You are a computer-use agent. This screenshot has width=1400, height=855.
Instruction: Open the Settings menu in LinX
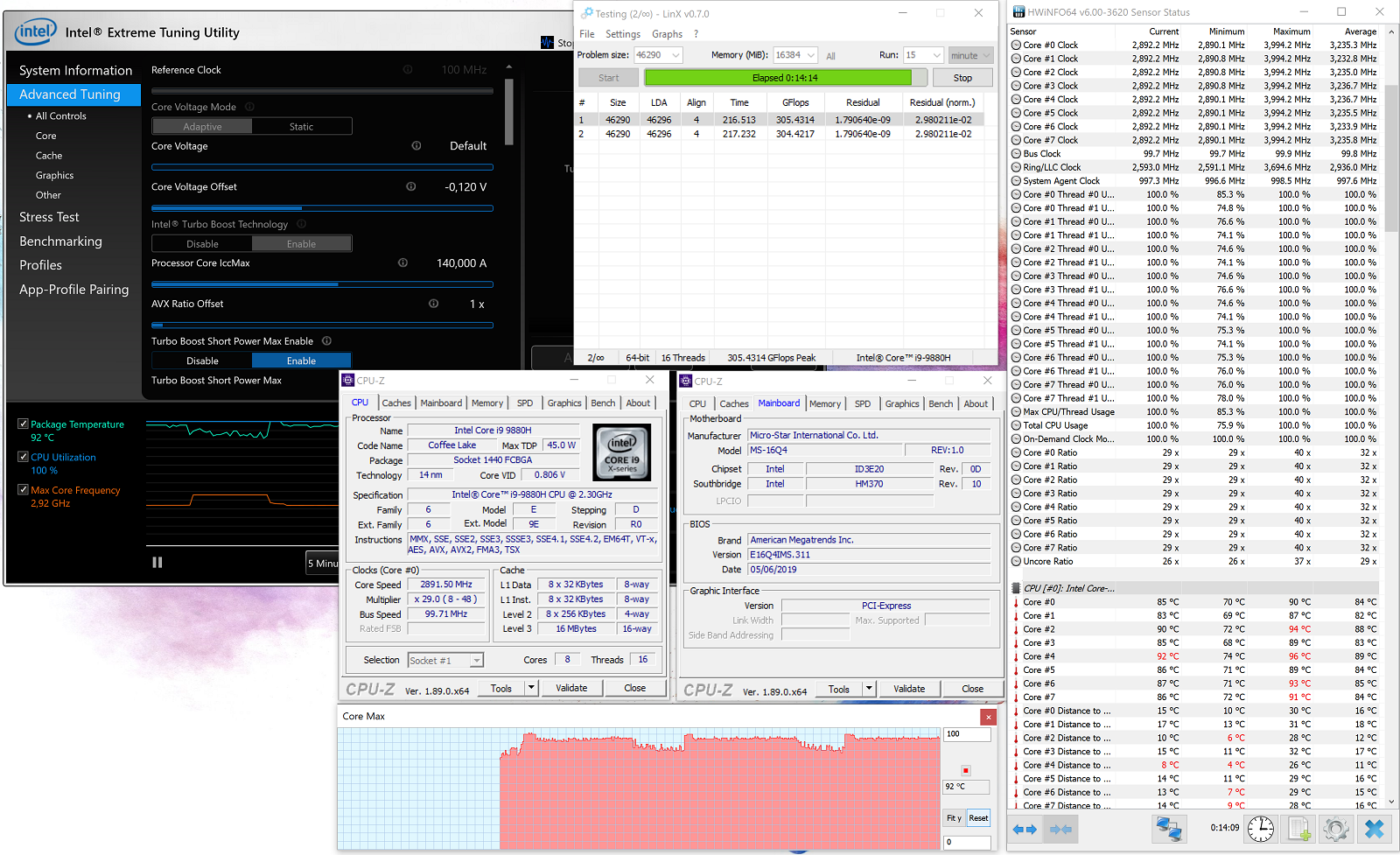[x=623, y=34]
